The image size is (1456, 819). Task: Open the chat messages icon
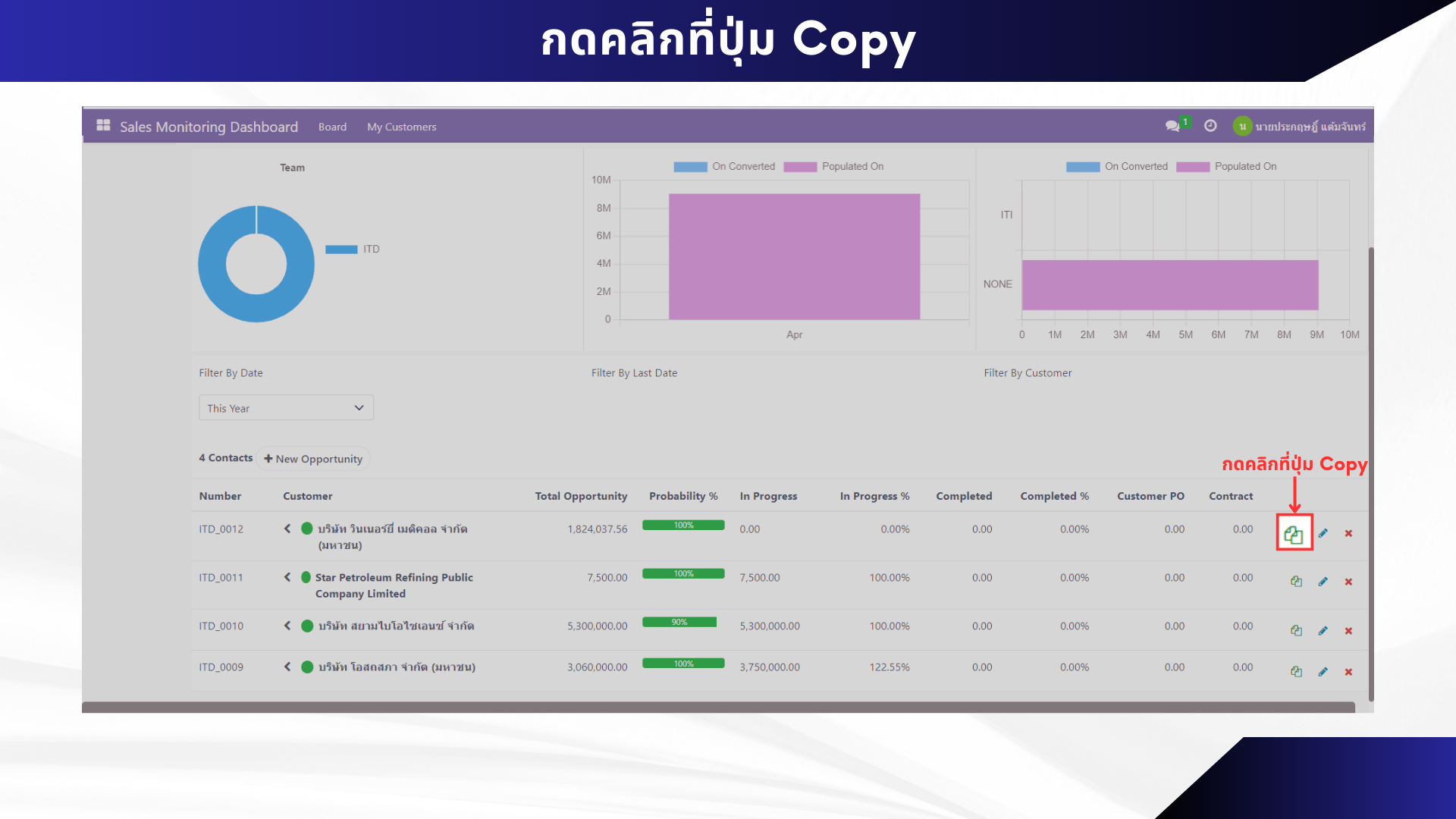pyautogui.click(x=1172, y=126)
